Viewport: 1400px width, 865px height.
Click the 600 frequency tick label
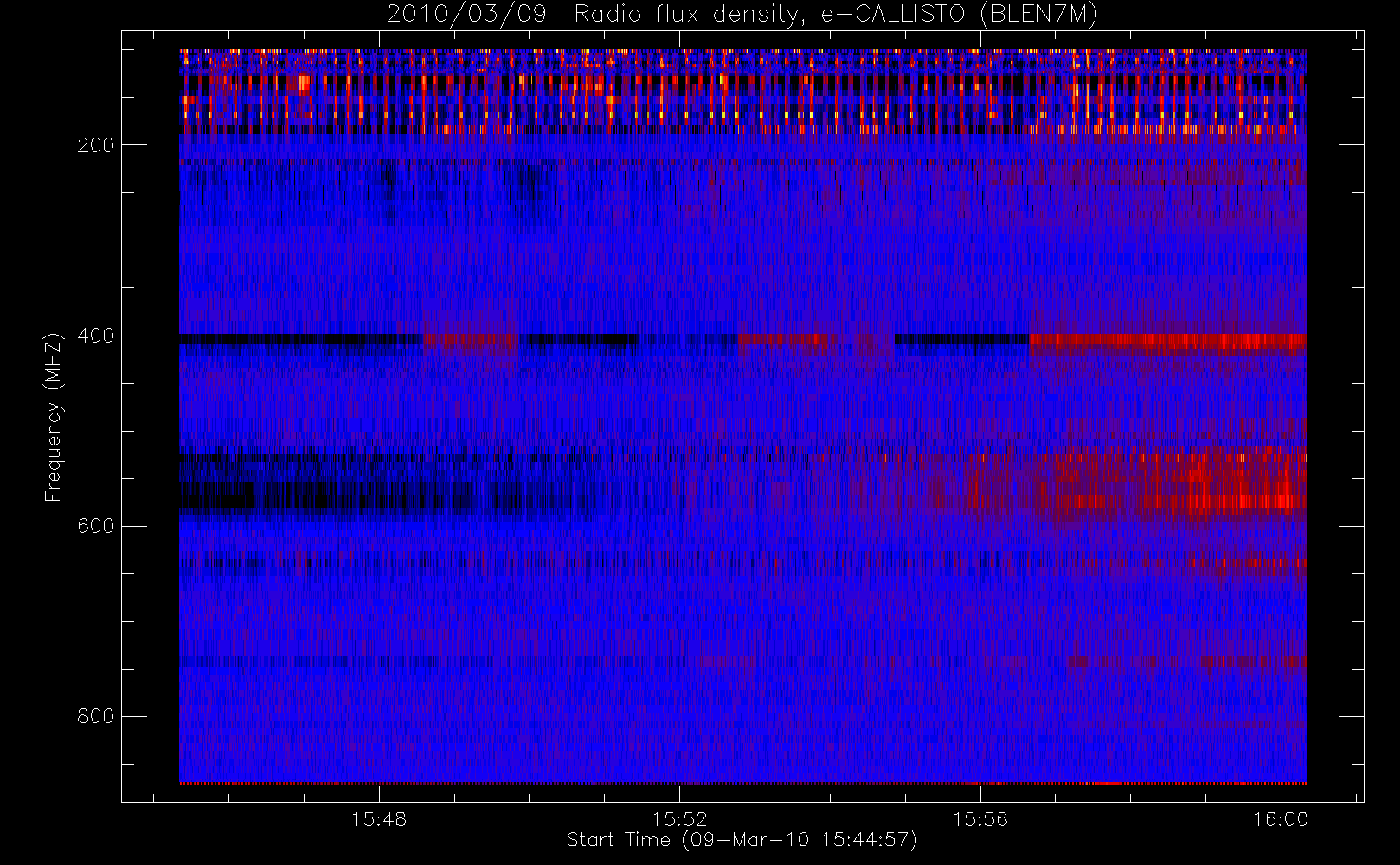(x=96, y=526)
